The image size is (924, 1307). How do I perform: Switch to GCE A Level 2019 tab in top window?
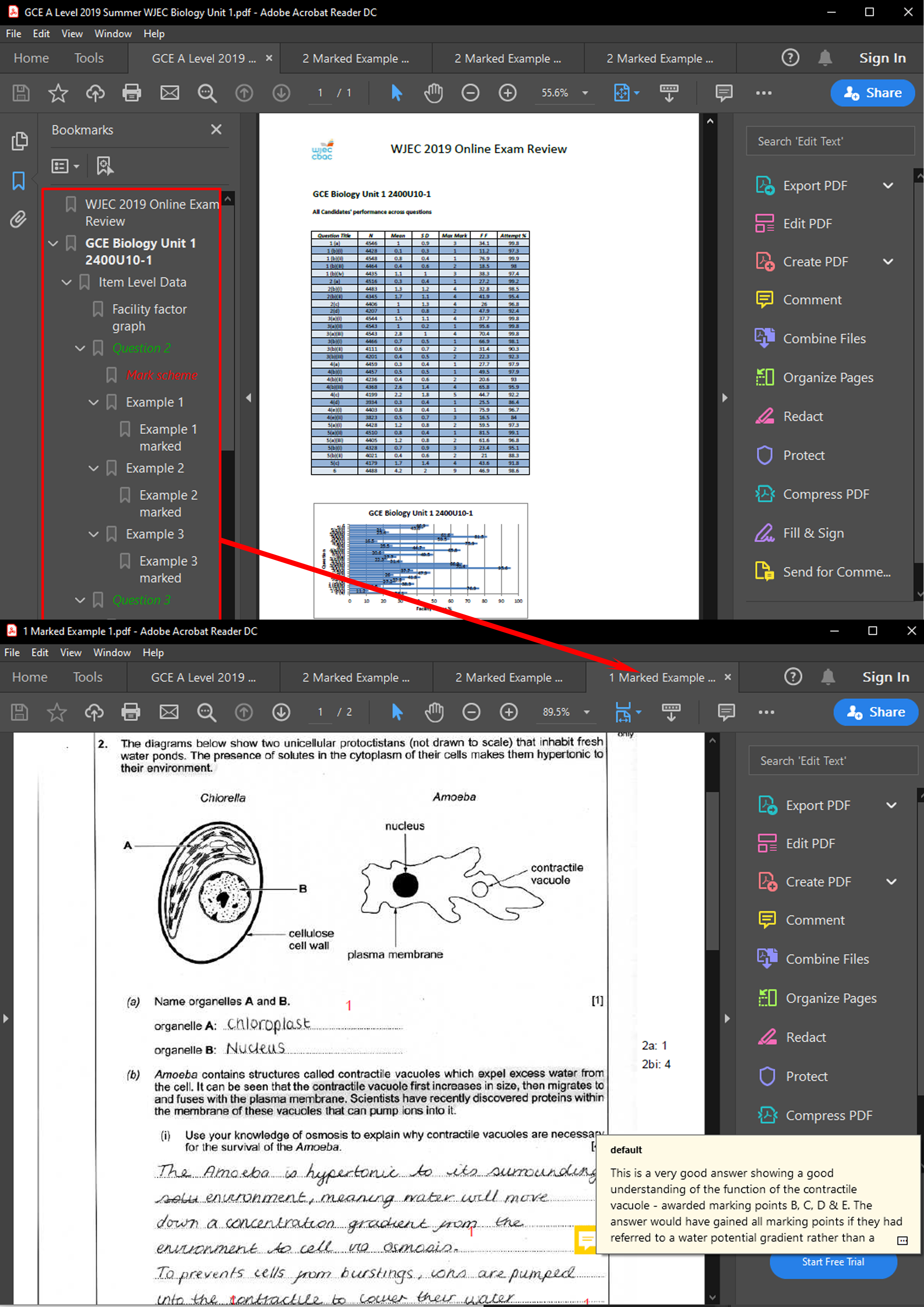point(203,58)
